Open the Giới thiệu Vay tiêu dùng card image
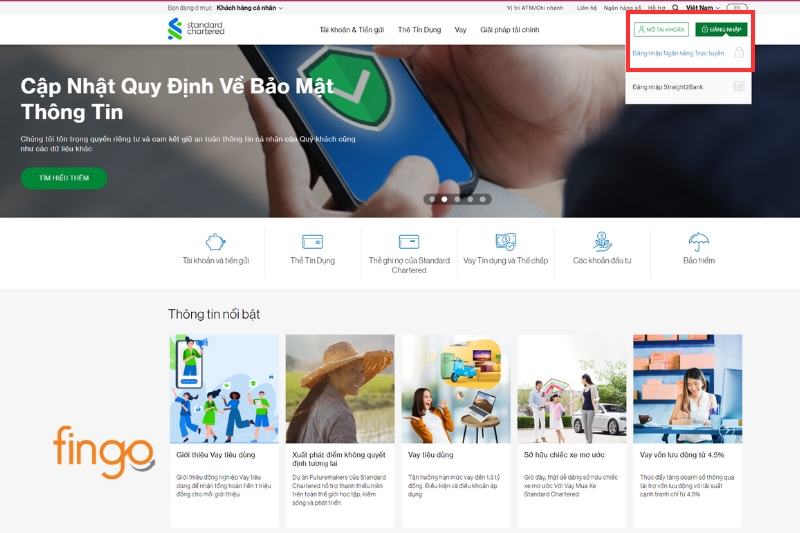The width and height of the screenshot is (800, 533). pos(224,389)
